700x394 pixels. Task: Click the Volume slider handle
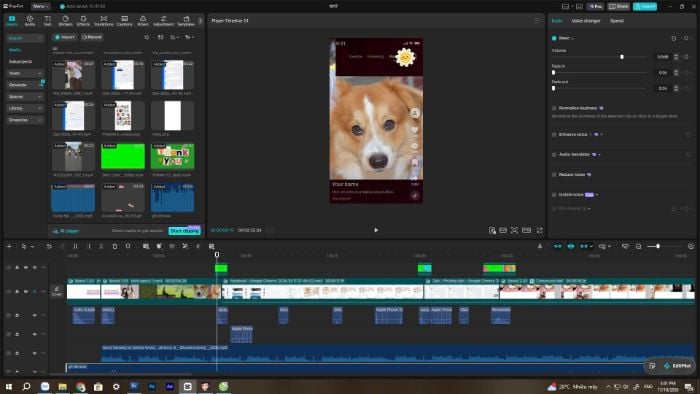pos(621,57)
